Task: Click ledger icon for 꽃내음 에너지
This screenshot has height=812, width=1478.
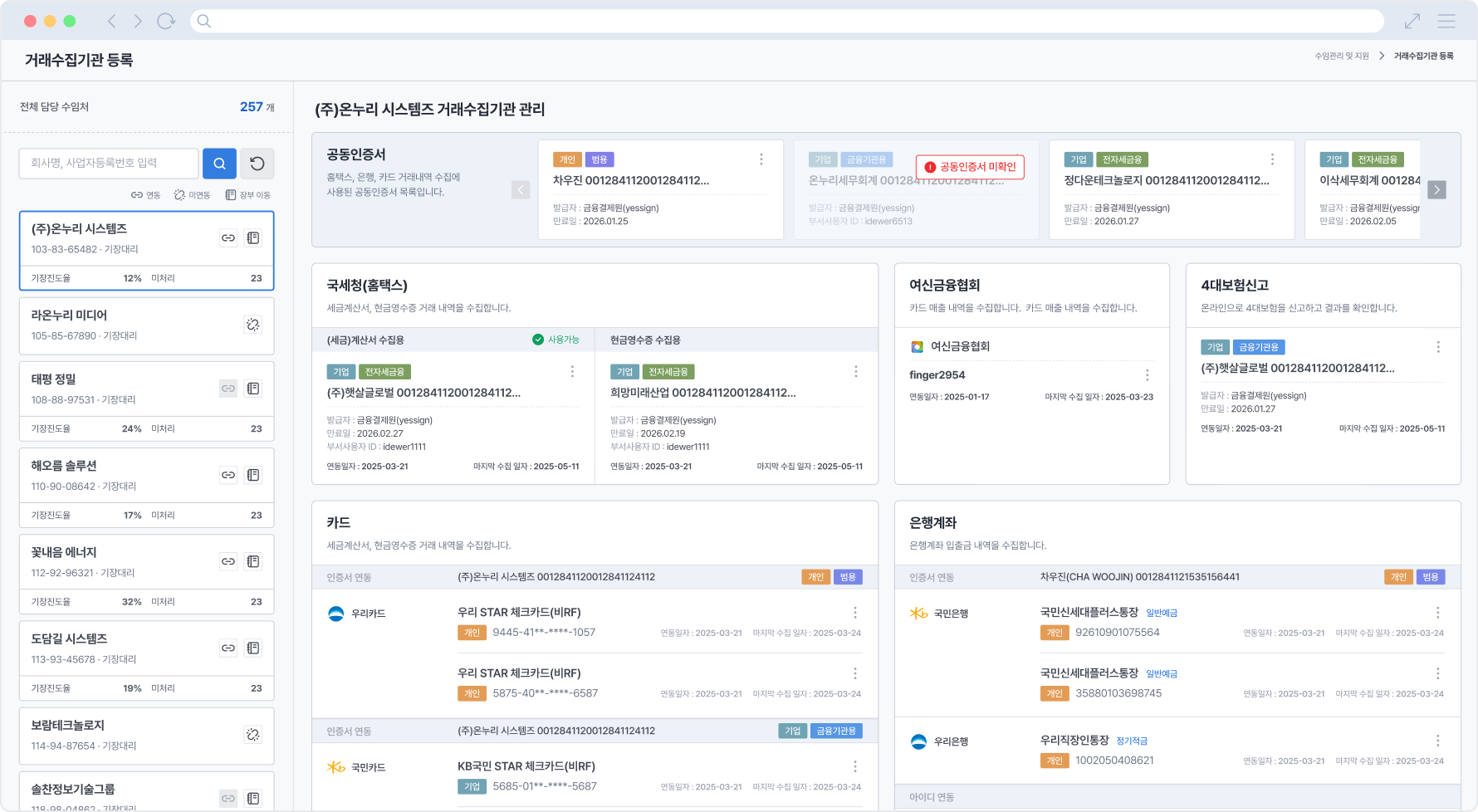Action: 253,561
